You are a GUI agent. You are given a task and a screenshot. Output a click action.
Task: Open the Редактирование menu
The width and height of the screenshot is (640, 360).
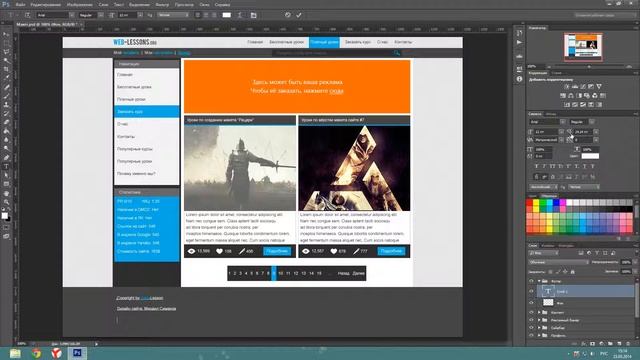45,5
